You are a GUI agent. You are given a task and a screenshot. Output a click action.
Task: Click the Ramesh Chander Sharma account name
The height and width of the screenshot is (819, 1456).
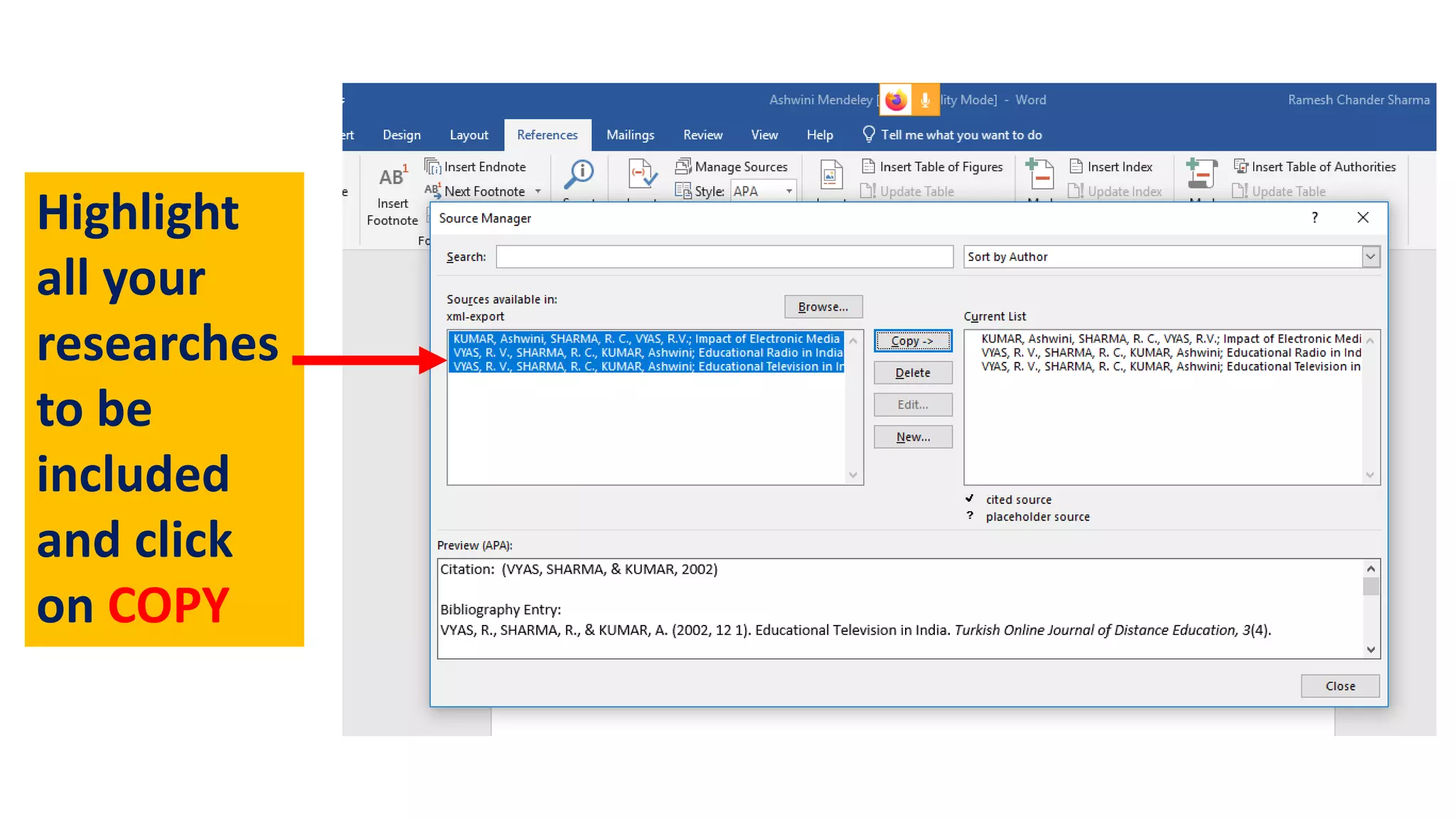1359,100
